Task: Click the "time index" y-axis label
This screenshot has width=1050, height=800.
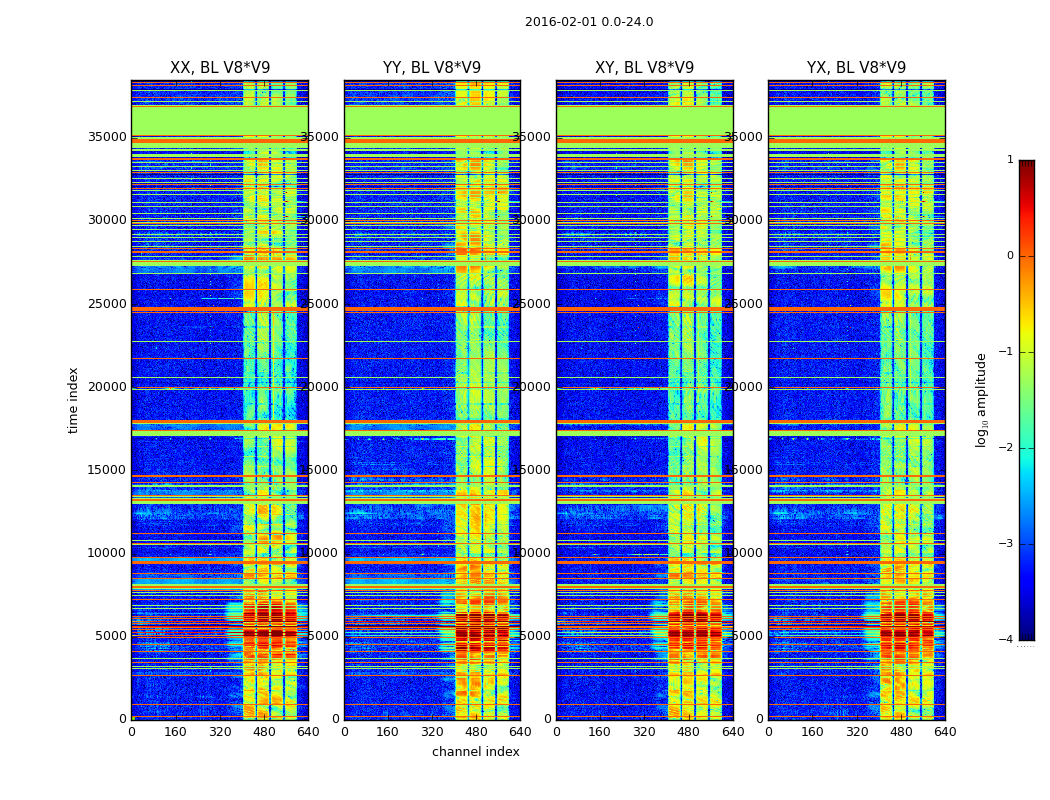Action: coord(73,400)
